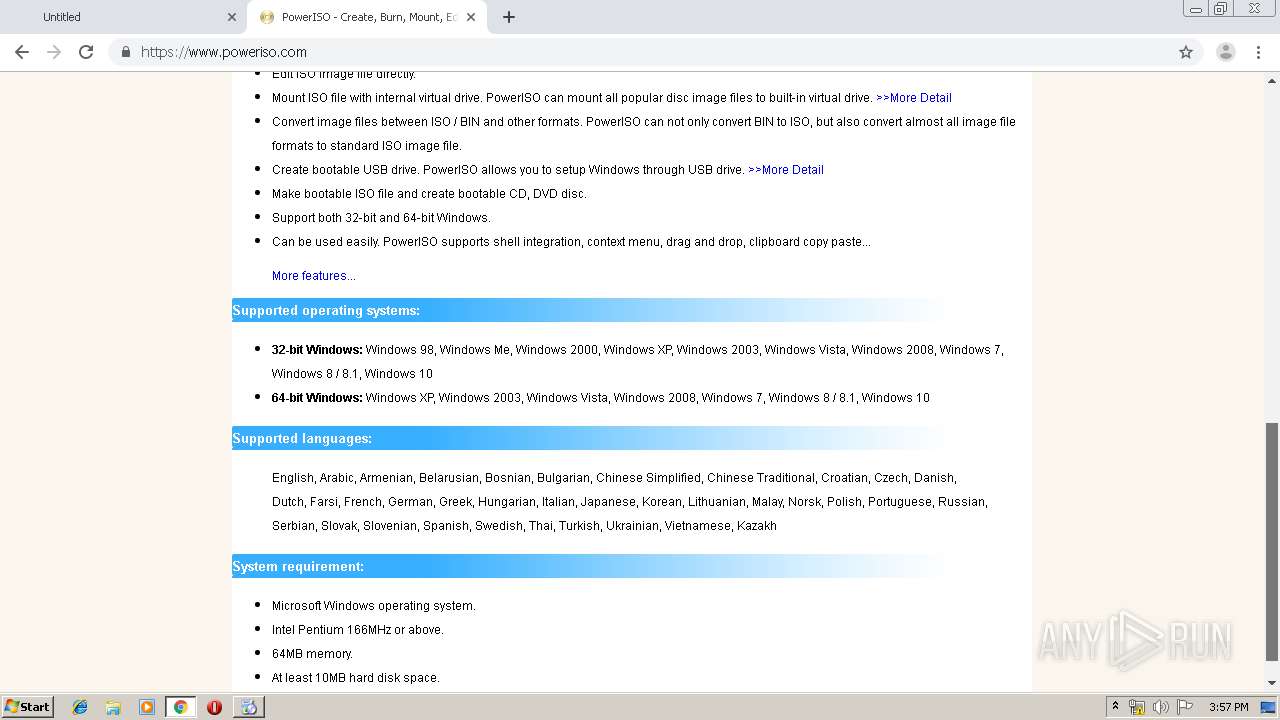Click the browser forward arrow
This screenshot has width=1280, height=720.
click(54, 52)
